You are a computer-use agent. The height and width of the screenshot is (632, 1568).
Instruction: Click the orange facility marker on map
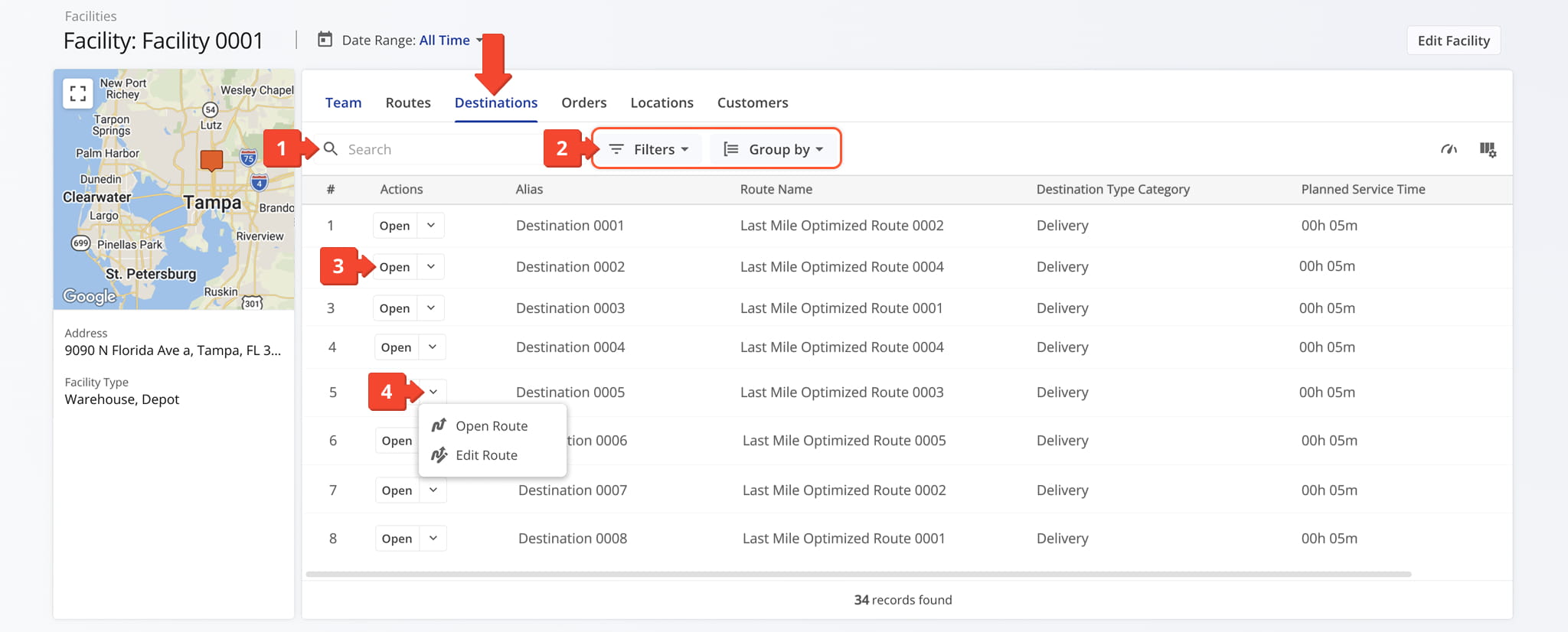(211, 160)
